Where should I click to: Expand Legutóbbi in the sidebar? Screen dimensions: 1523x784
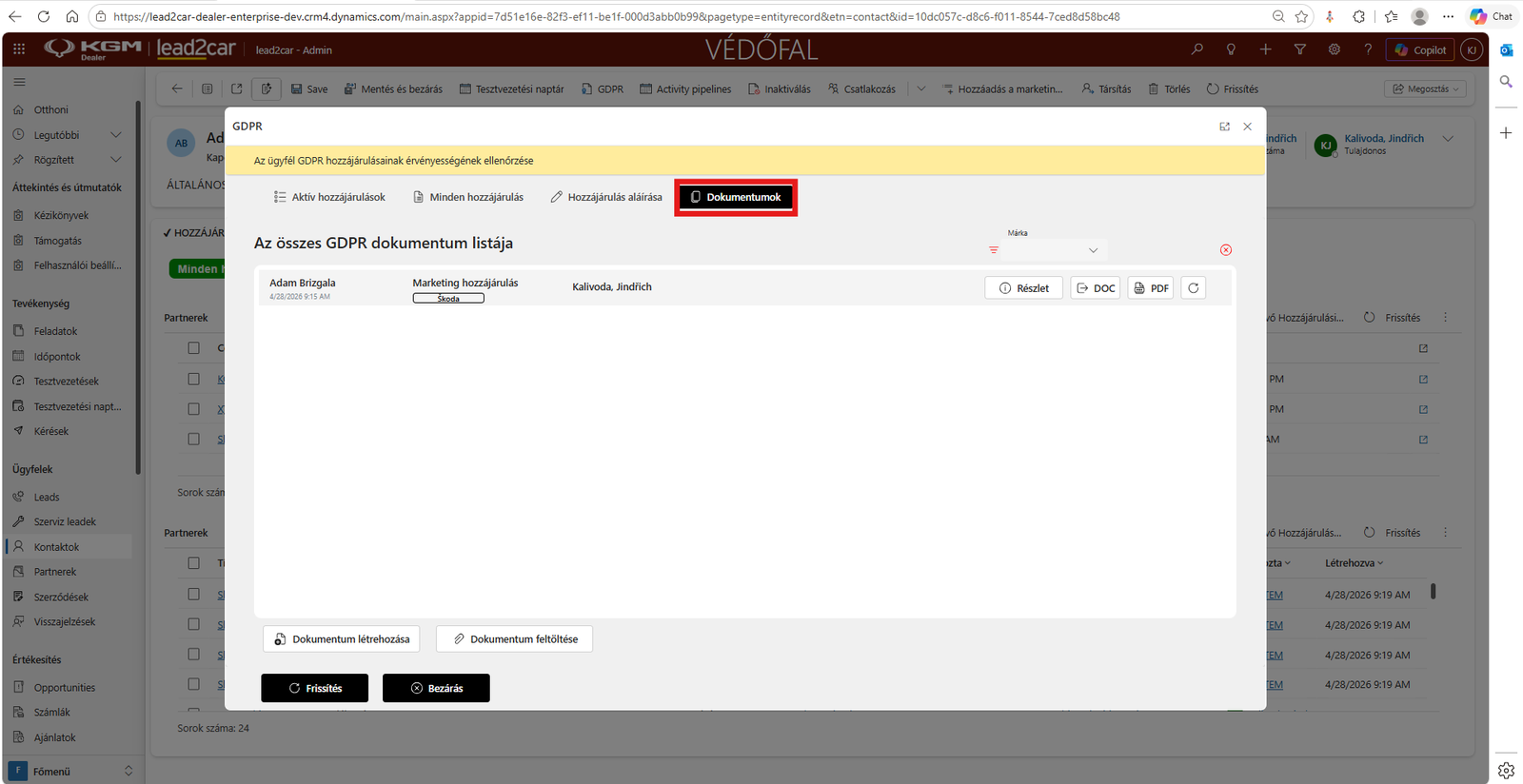tap(116, 135)
